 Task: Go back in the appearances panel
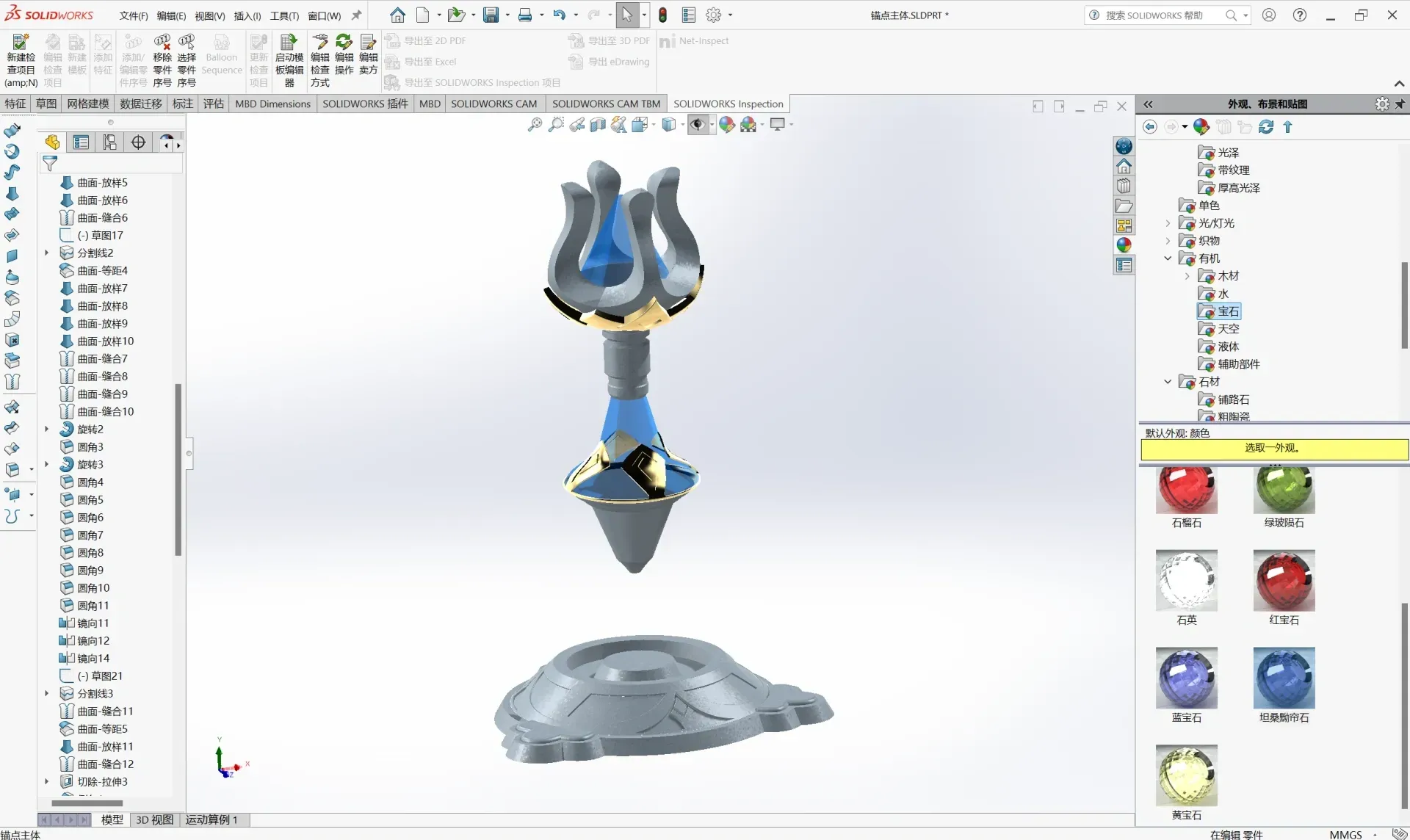pos(1150,127)
